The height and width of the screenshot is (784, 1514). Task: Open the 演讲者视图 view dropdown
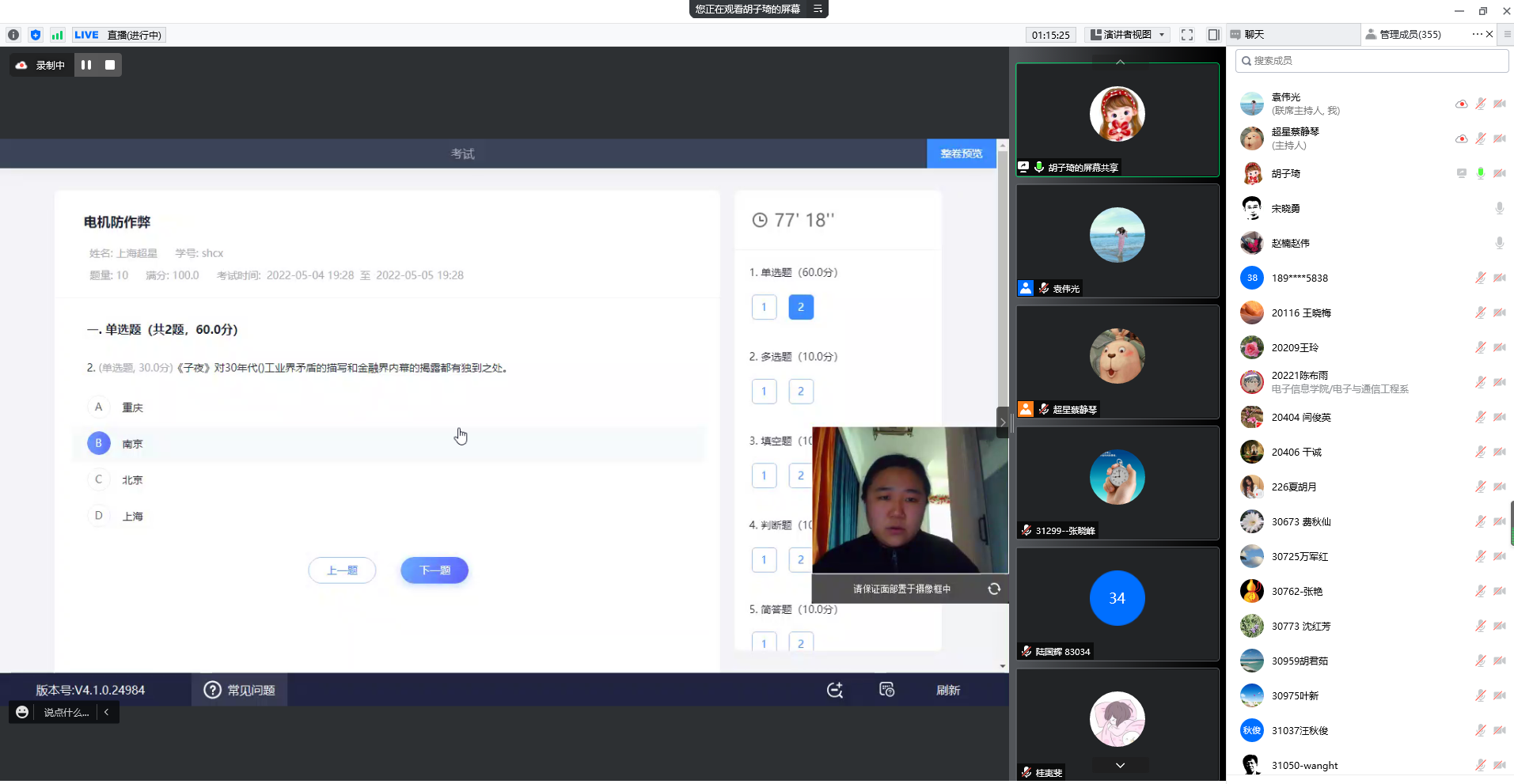pyautogui.click(x=1128, y=35)
